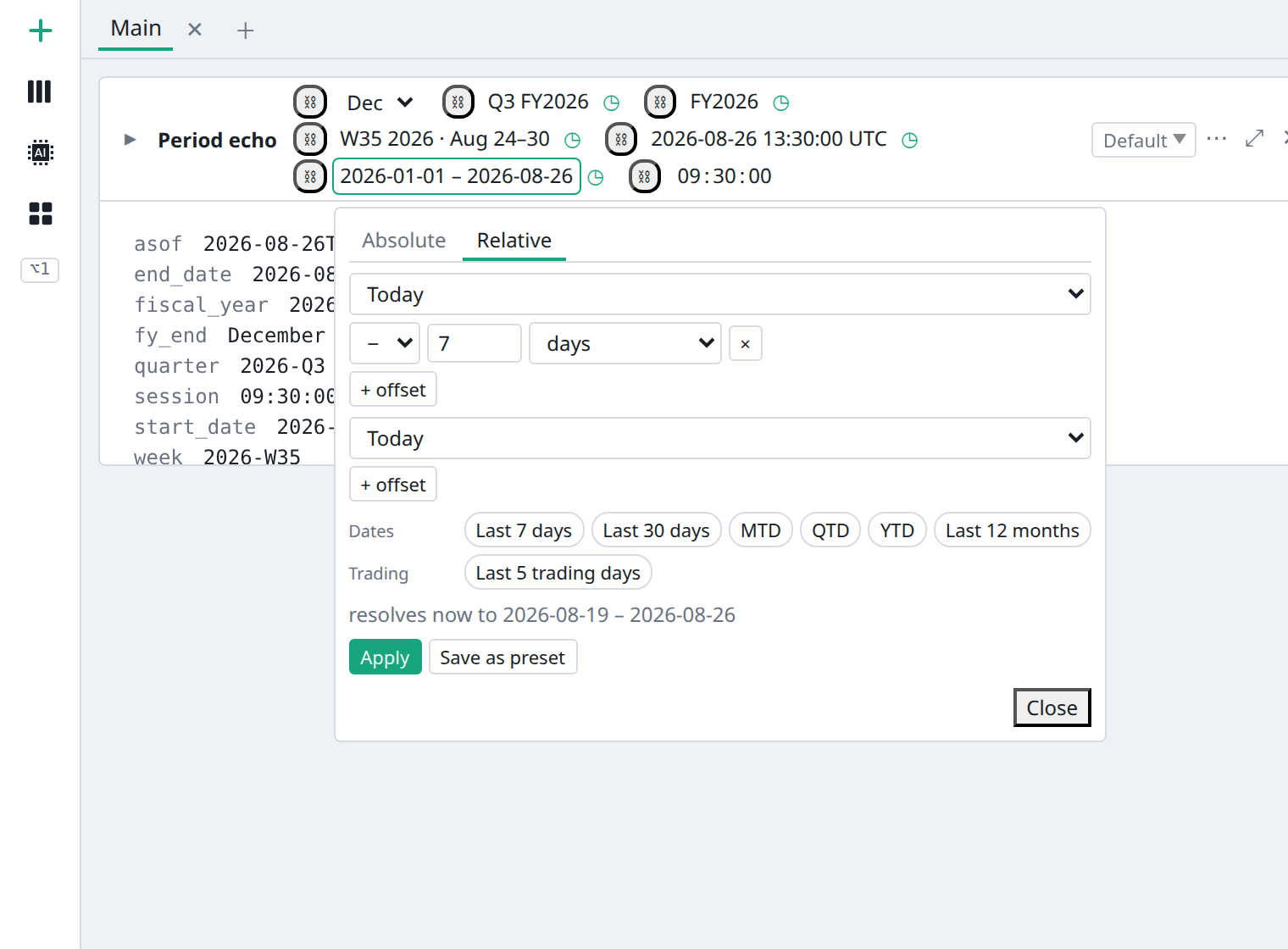
Task: Add an offset to the end date
Action: click(393, 485)
